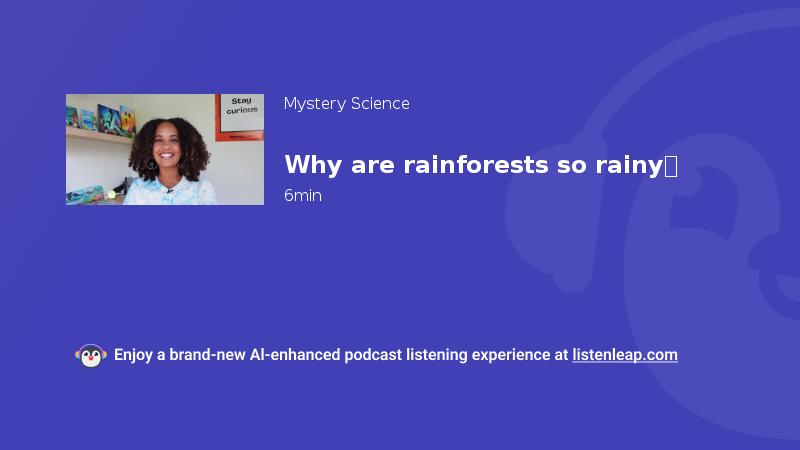Open the listenleap.com link
This screenshot has width=800, height=450.
click(625, 355)
